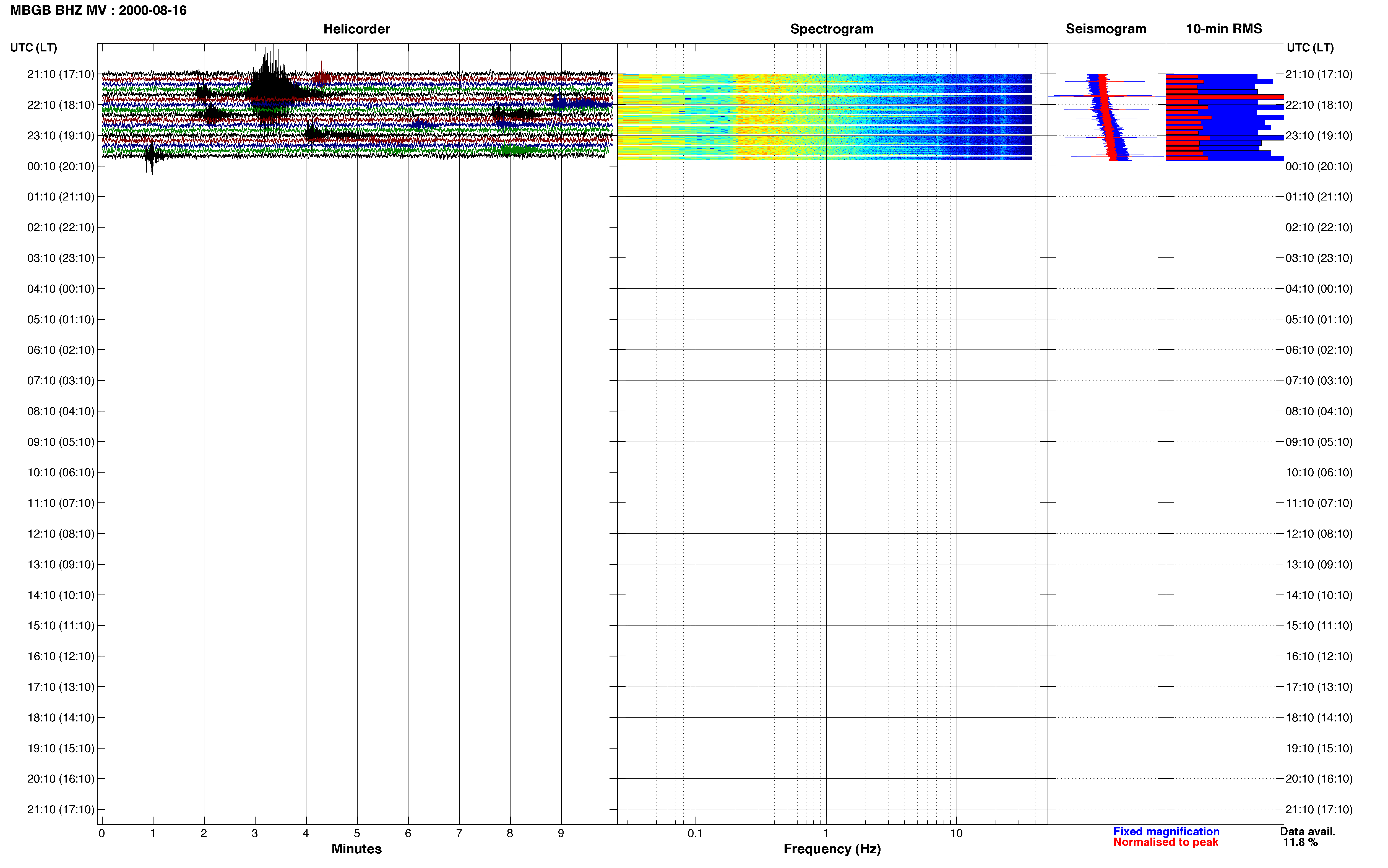Screen dimensions: 1388x868
Task: Click the right '07:10 (03:10)' time label
Action: pos(1319,380)
